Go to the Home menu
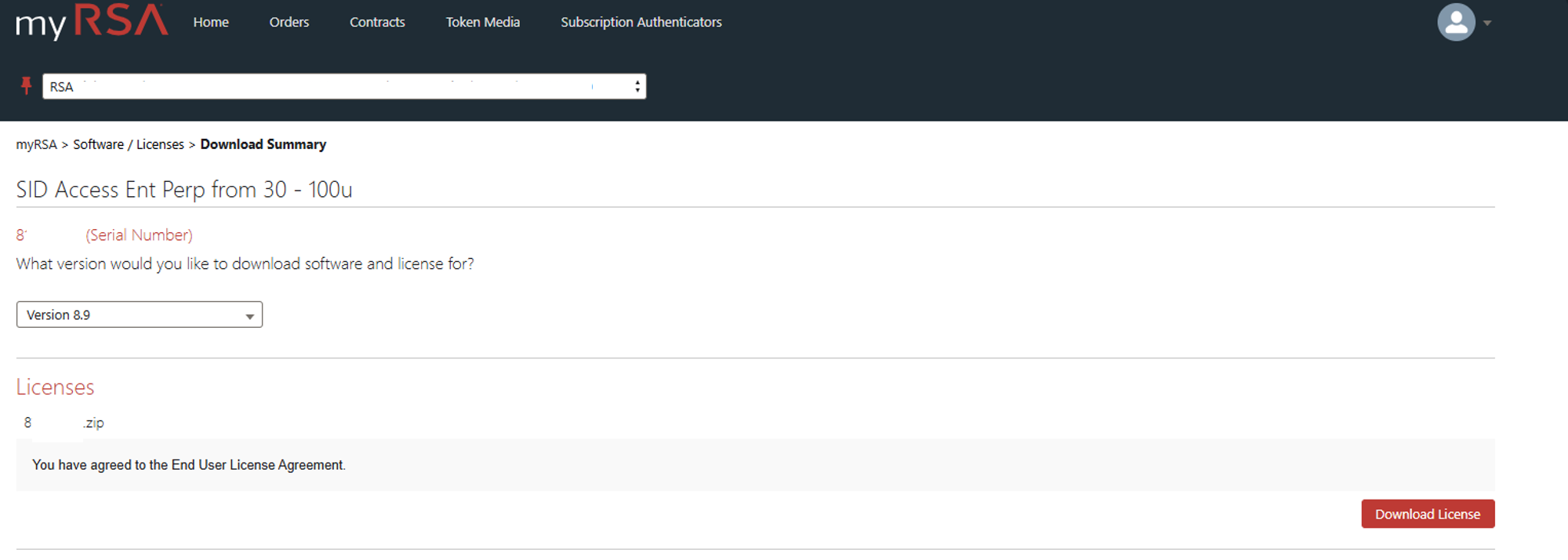1568x560 pixels. (x=211, y=22)
